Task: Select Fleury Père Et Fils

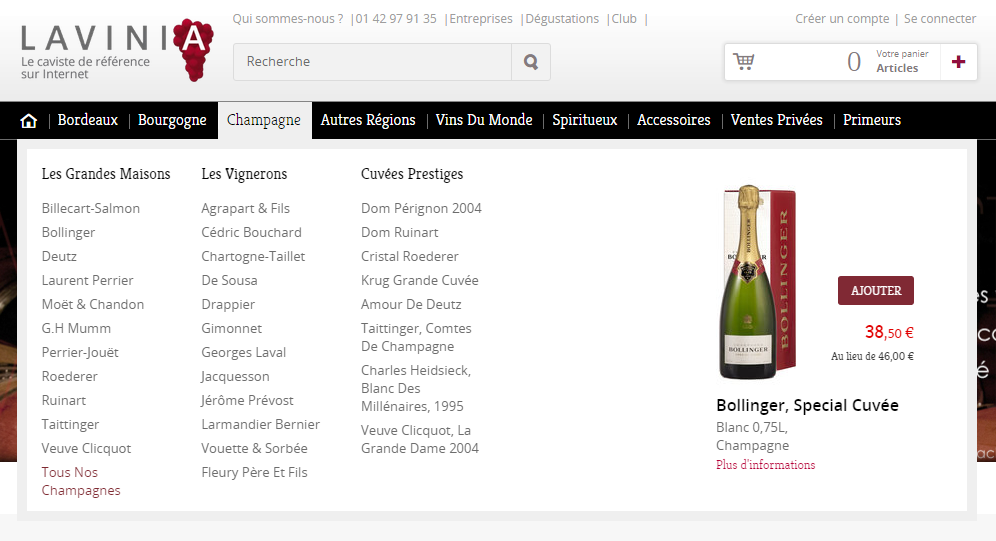Action: tap(254, 473)
